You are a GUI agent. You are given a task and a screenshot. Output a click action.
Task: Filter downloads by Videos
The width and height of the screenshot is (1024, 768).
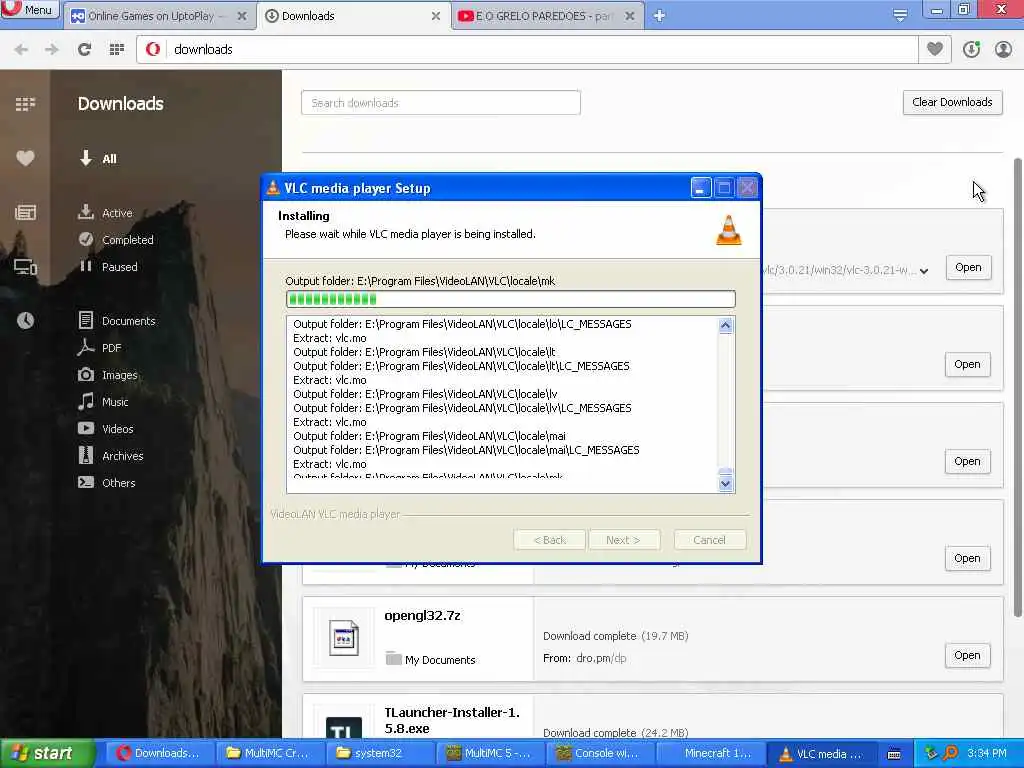click(x=106, y=428)
